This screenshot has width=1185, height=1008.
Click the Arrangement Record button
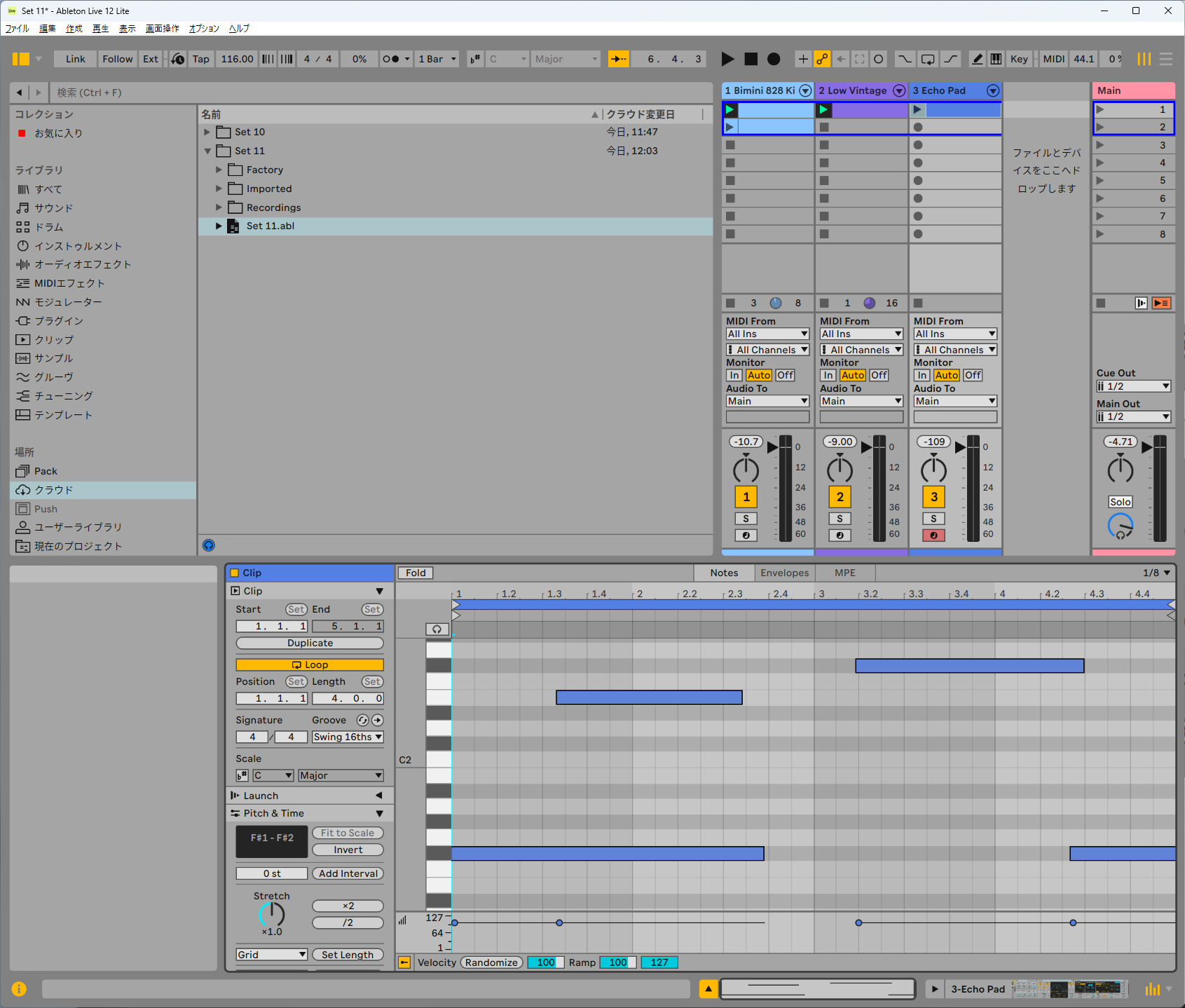[774, 59]
